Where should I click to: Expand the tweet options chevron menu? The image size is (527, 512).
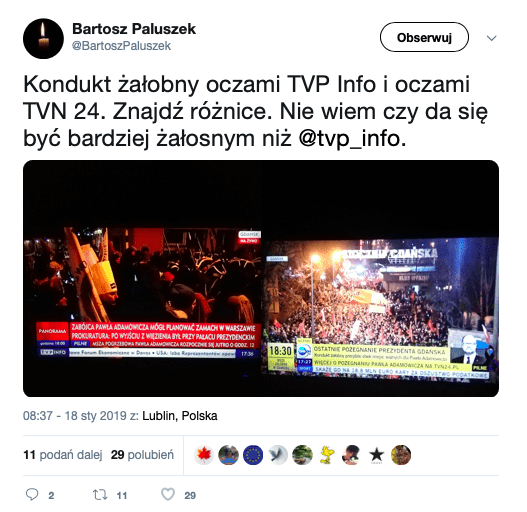pyautogui.click(x=491, y=38)
